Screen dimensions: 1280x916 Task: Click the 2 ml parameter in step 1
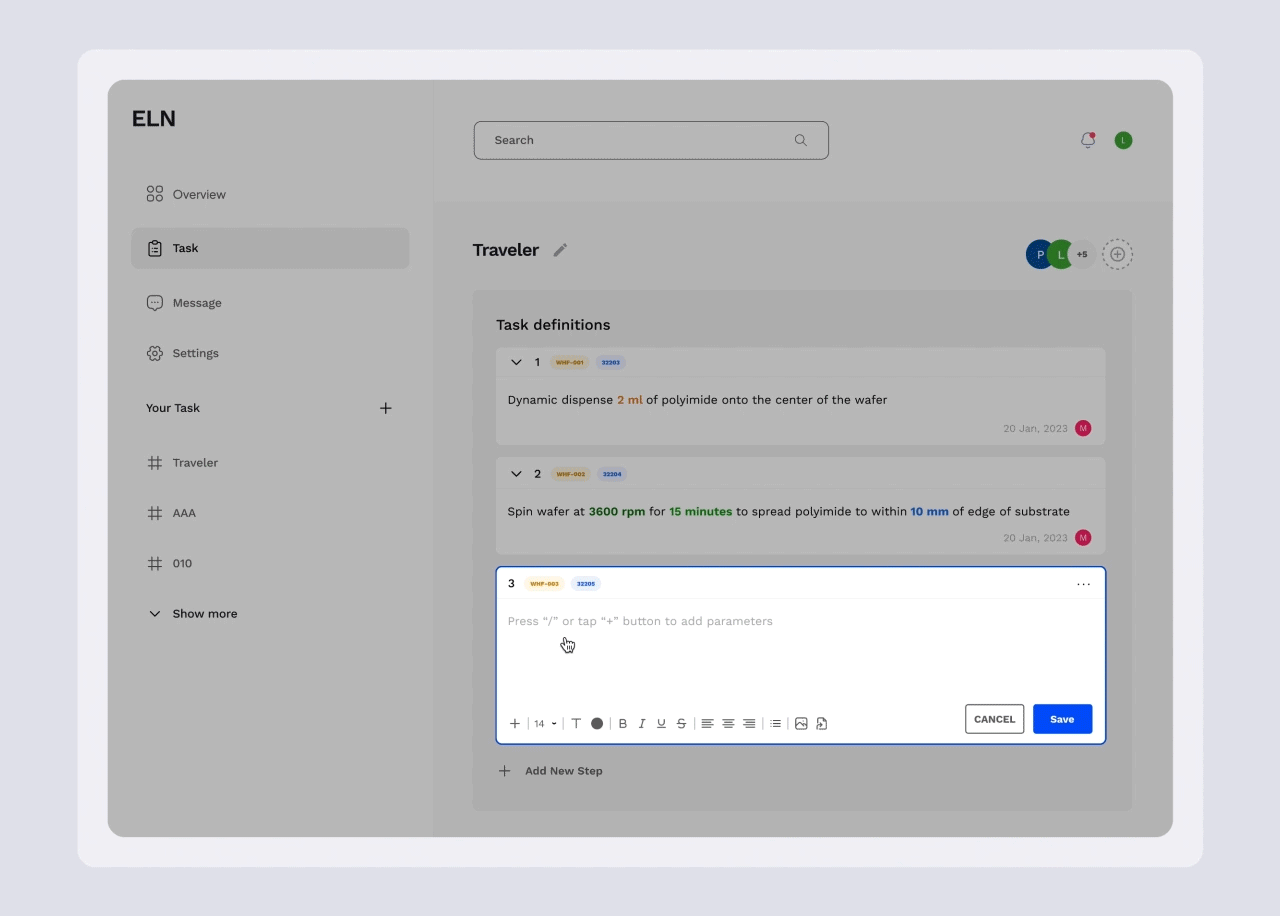tap(630, 400)
